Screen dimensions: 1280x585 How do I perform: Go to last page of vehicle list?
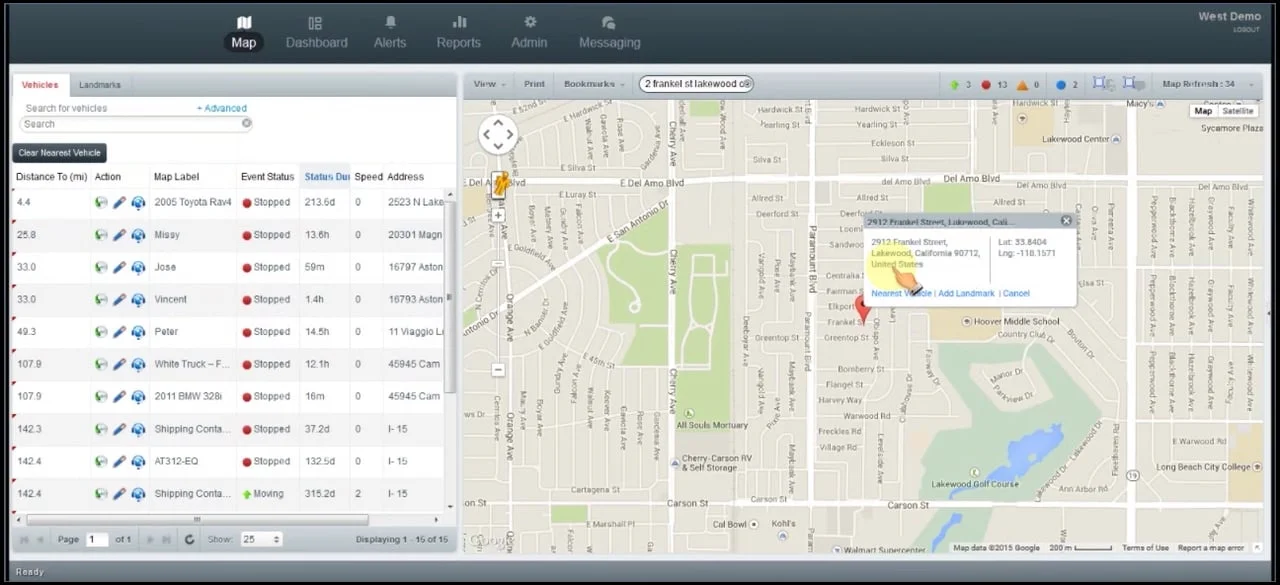click(166, 540)
